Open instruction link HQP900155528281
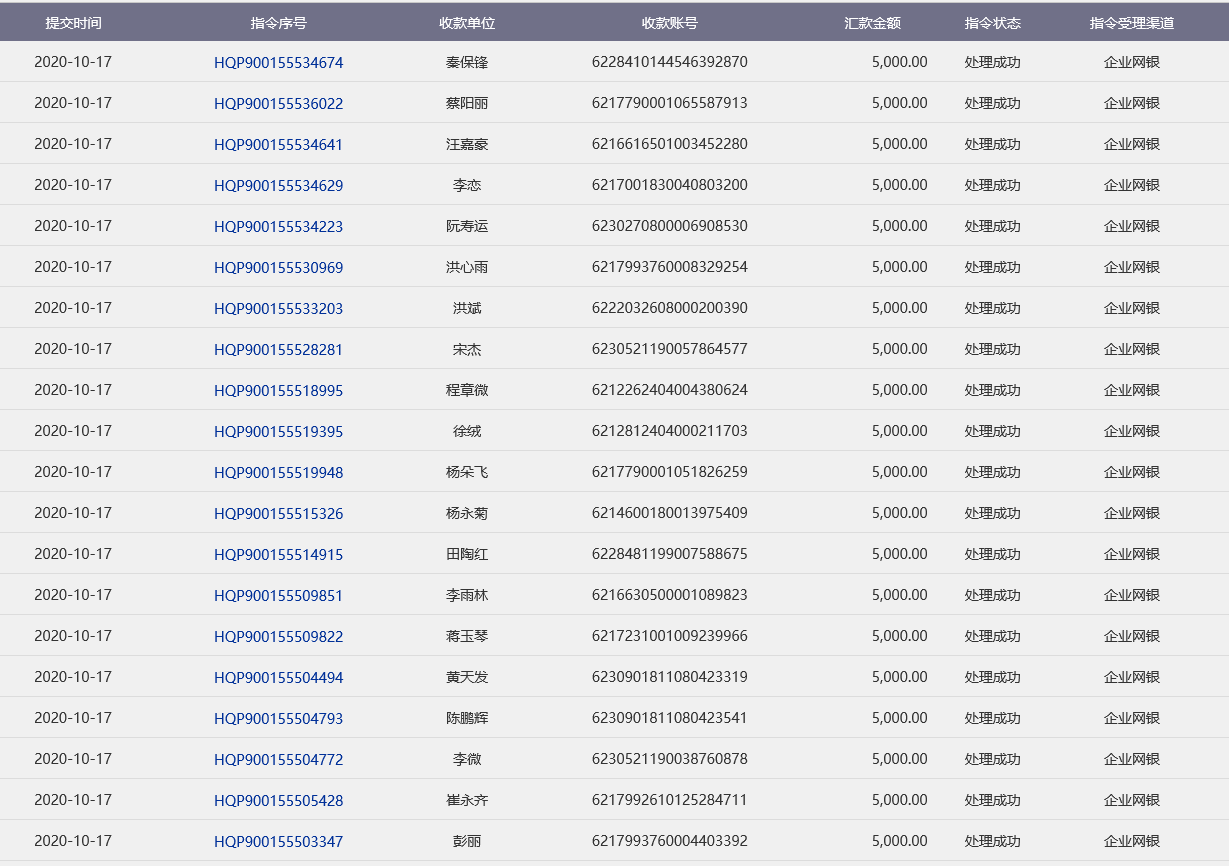Screen dimensions: 1229x866 tap(278, 350)
